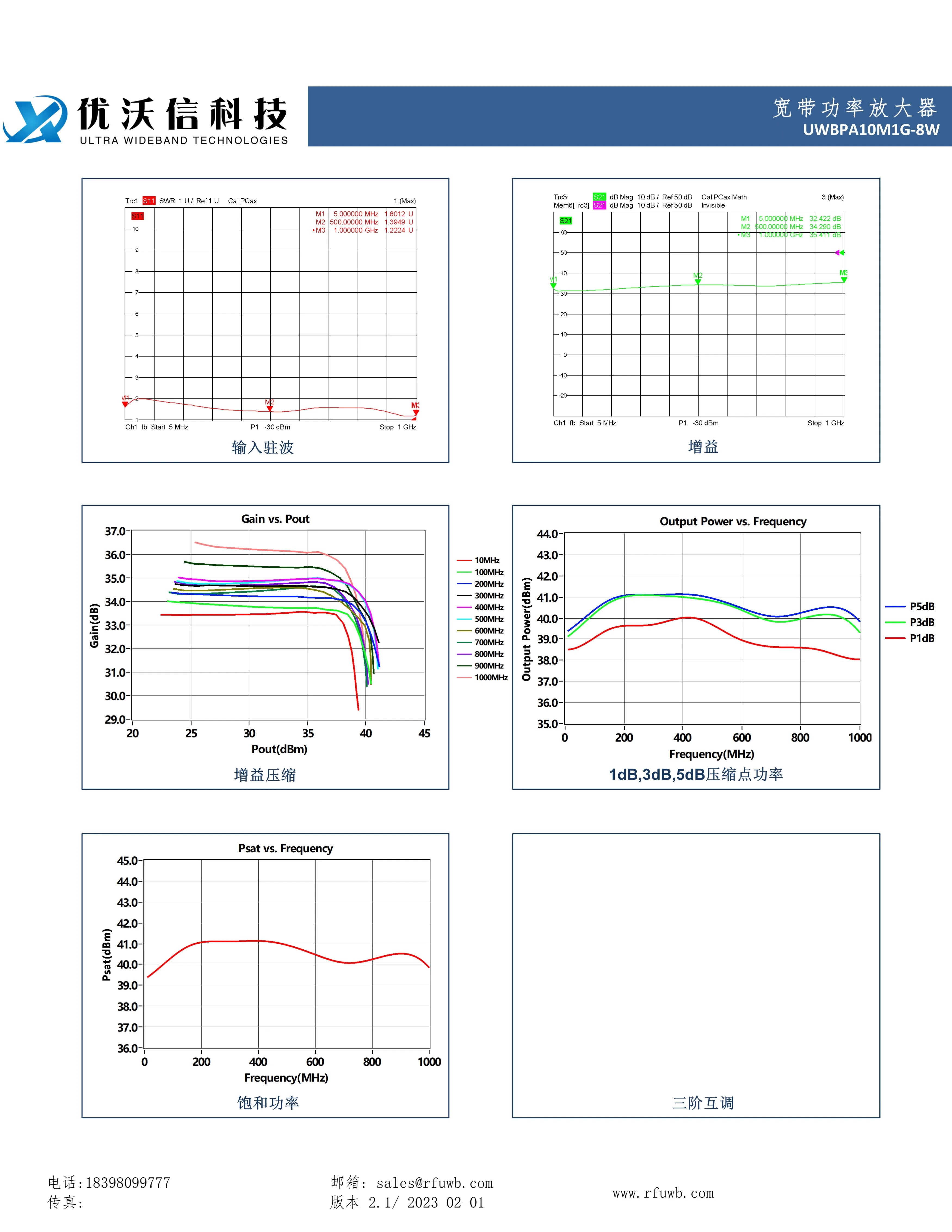Image resolution: width=952 pixels, height=1232 pixels.
Task: Click the phone number 18398099777
Action: (x=128, y=1182)
